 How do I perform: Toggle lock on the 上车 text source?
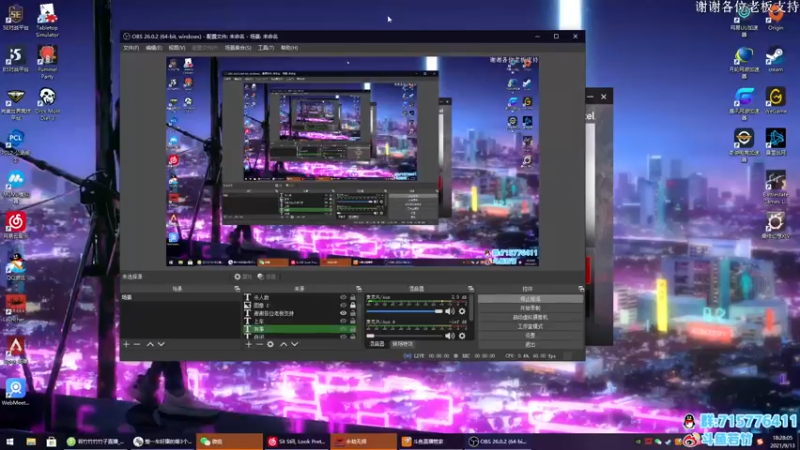[x=353, y=321]
